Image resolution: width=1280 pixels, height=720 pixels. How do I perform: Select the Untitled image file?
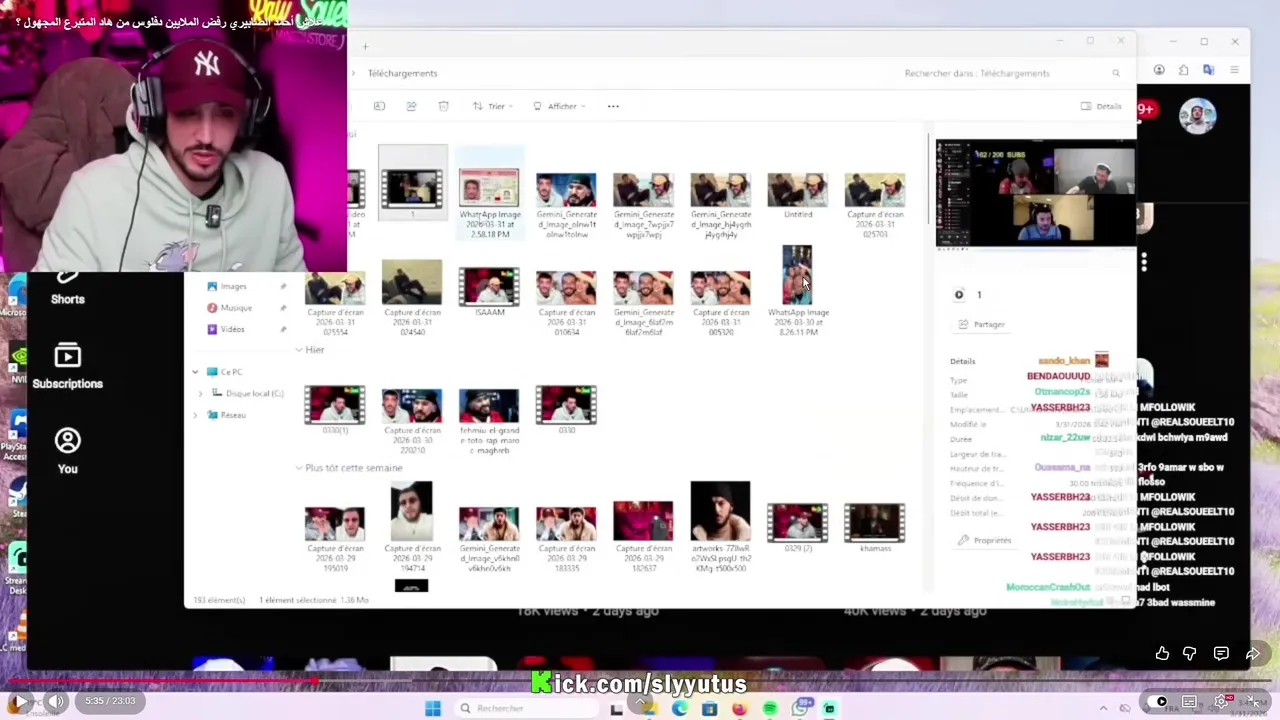tap(797, 196)
